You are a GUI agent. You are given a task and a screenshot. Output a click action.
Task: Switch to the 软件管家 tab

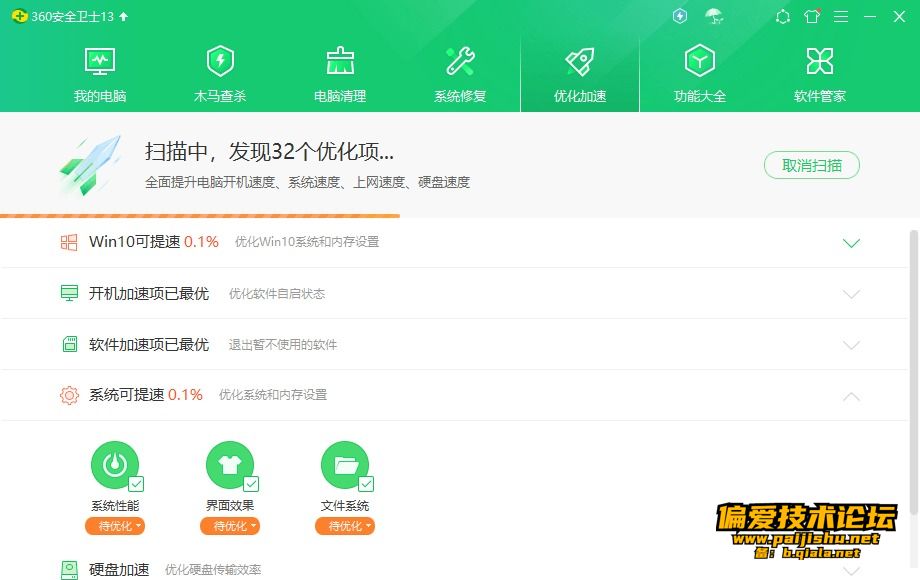tap(820, 74)
